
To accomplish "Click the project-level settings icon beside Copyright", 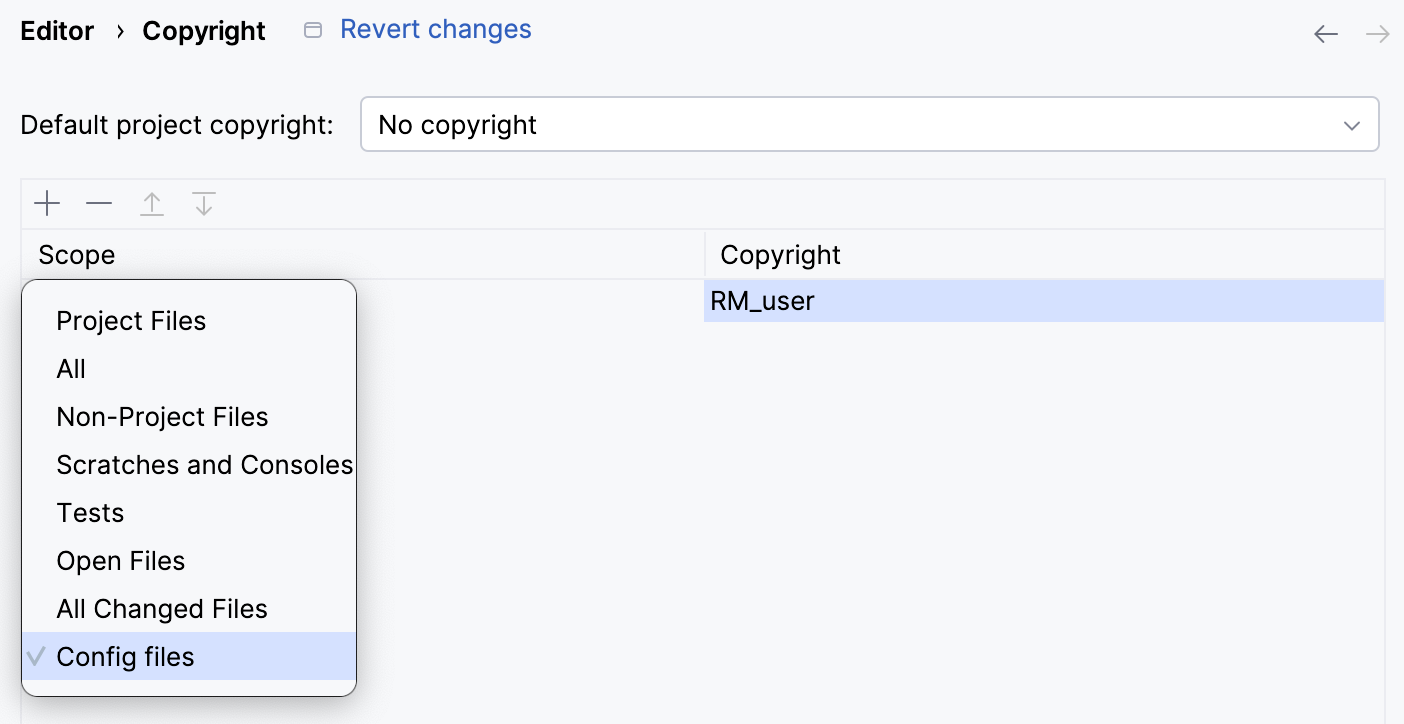I will coord(313,31).
